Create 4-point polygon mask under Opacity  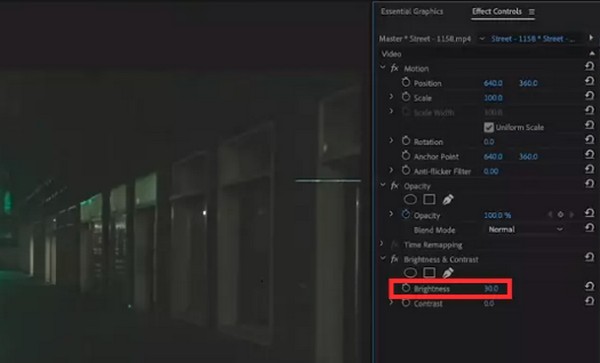pos(429,199)
